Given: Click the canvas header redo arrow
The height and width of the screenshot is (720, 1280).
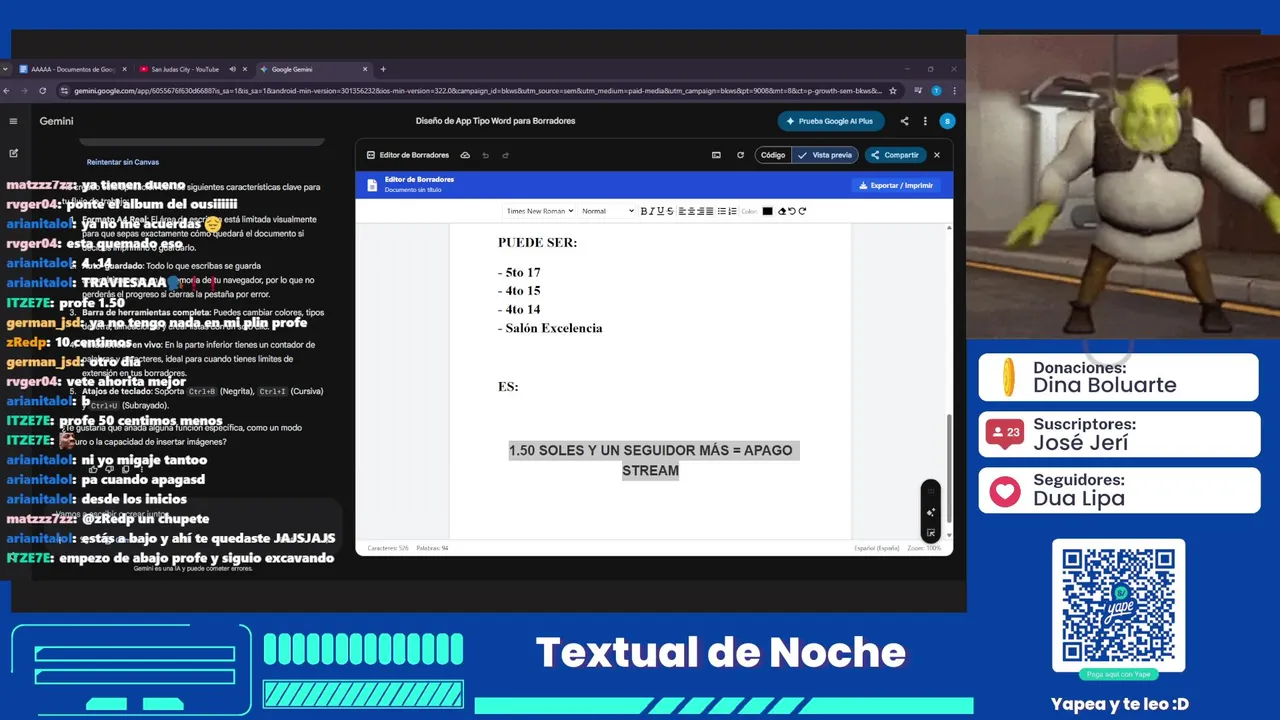Looking at the screenshot, I should pyautogui.click(x=506, y=155).
